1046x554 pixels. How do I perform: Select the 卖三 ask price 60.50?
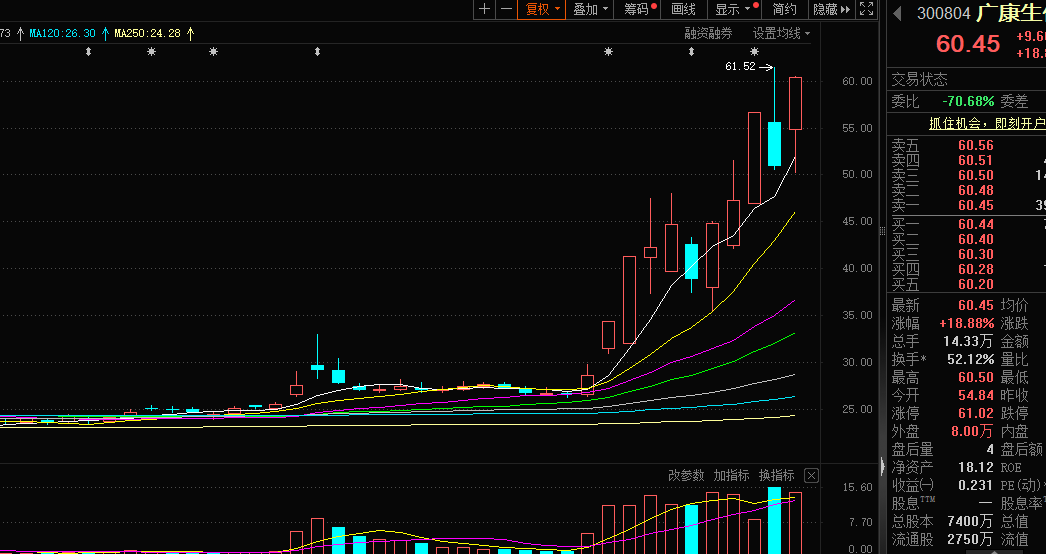[976, 176]
